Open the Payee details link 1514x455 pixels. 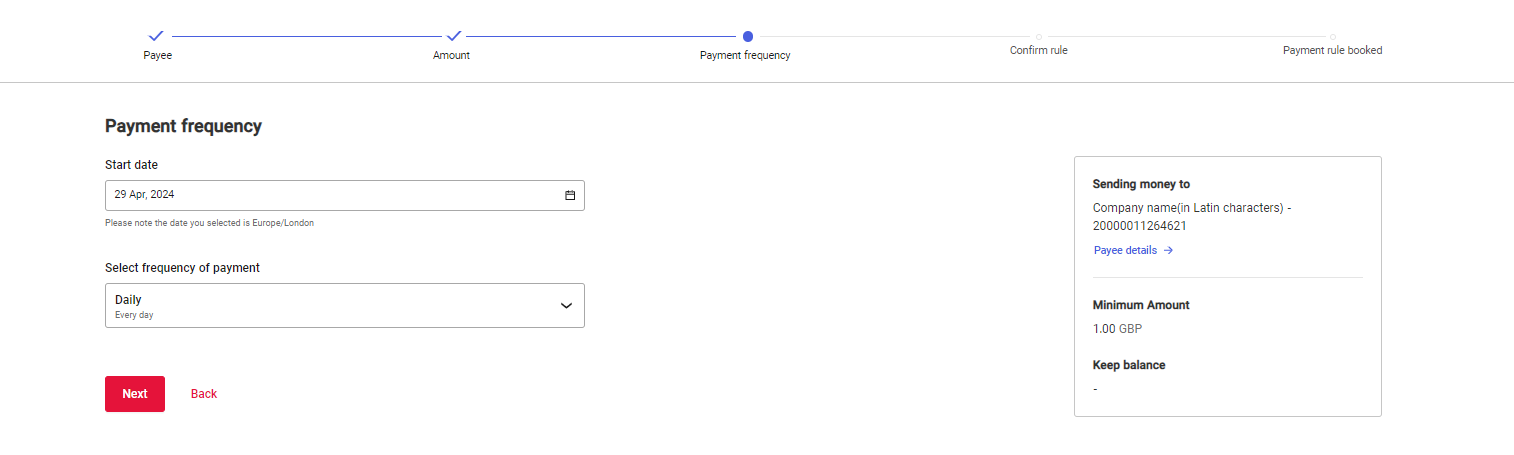tap(1125, 251)
